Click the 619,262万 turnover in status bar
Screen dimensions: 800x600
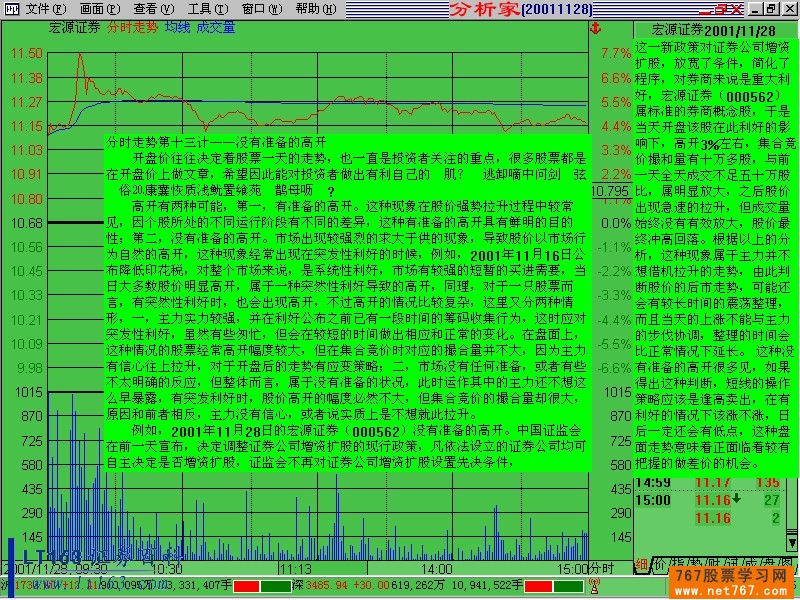tap(417, 586)
